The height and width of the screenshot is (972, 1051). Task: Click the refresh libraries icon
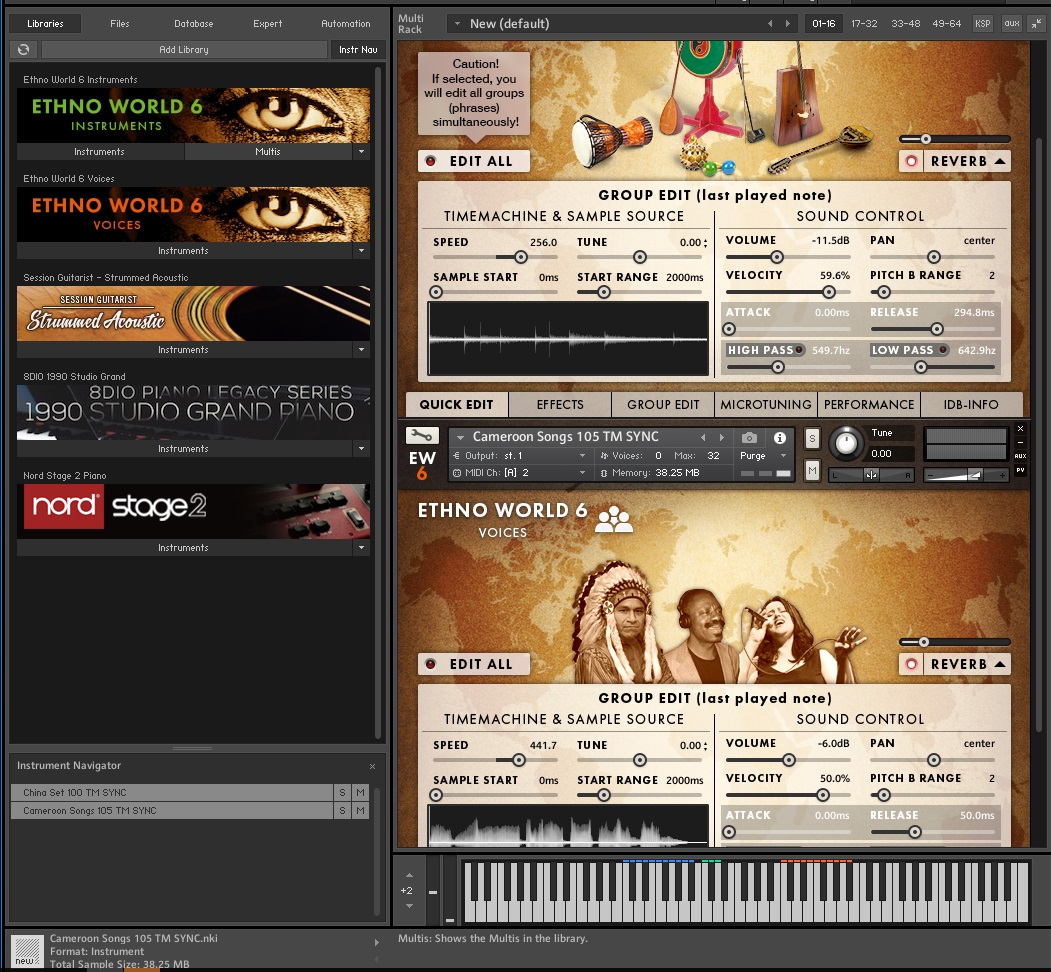pyautogui.click(x=23, y=50)
